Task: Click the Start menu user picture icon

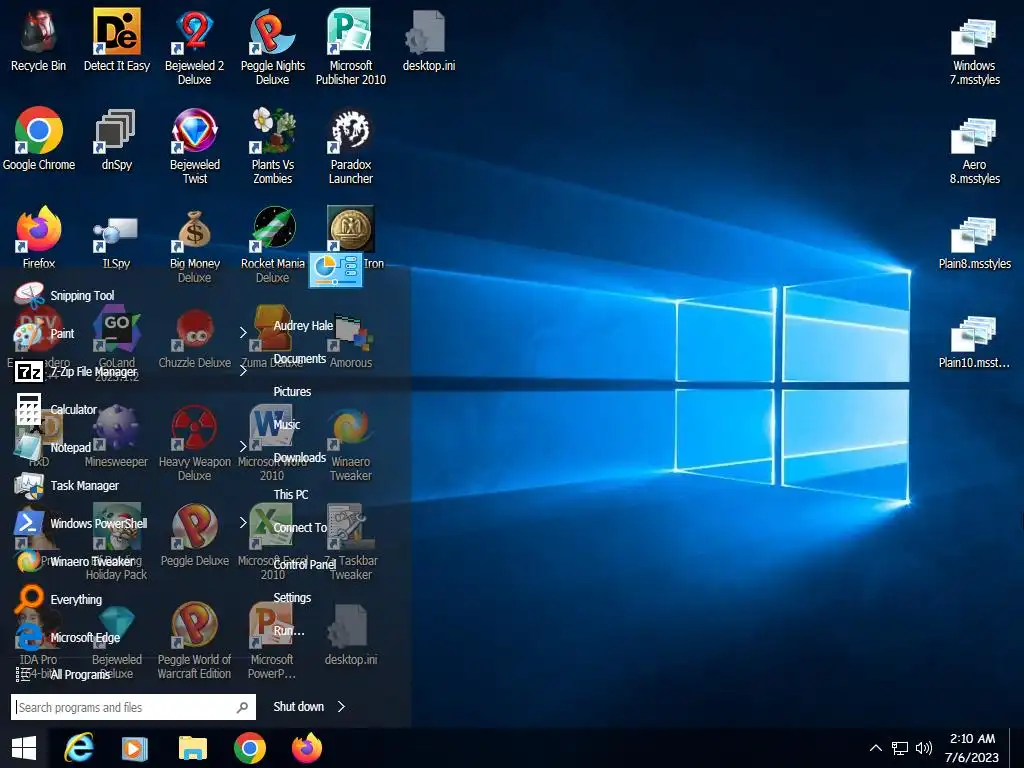Action: [335, 269]
